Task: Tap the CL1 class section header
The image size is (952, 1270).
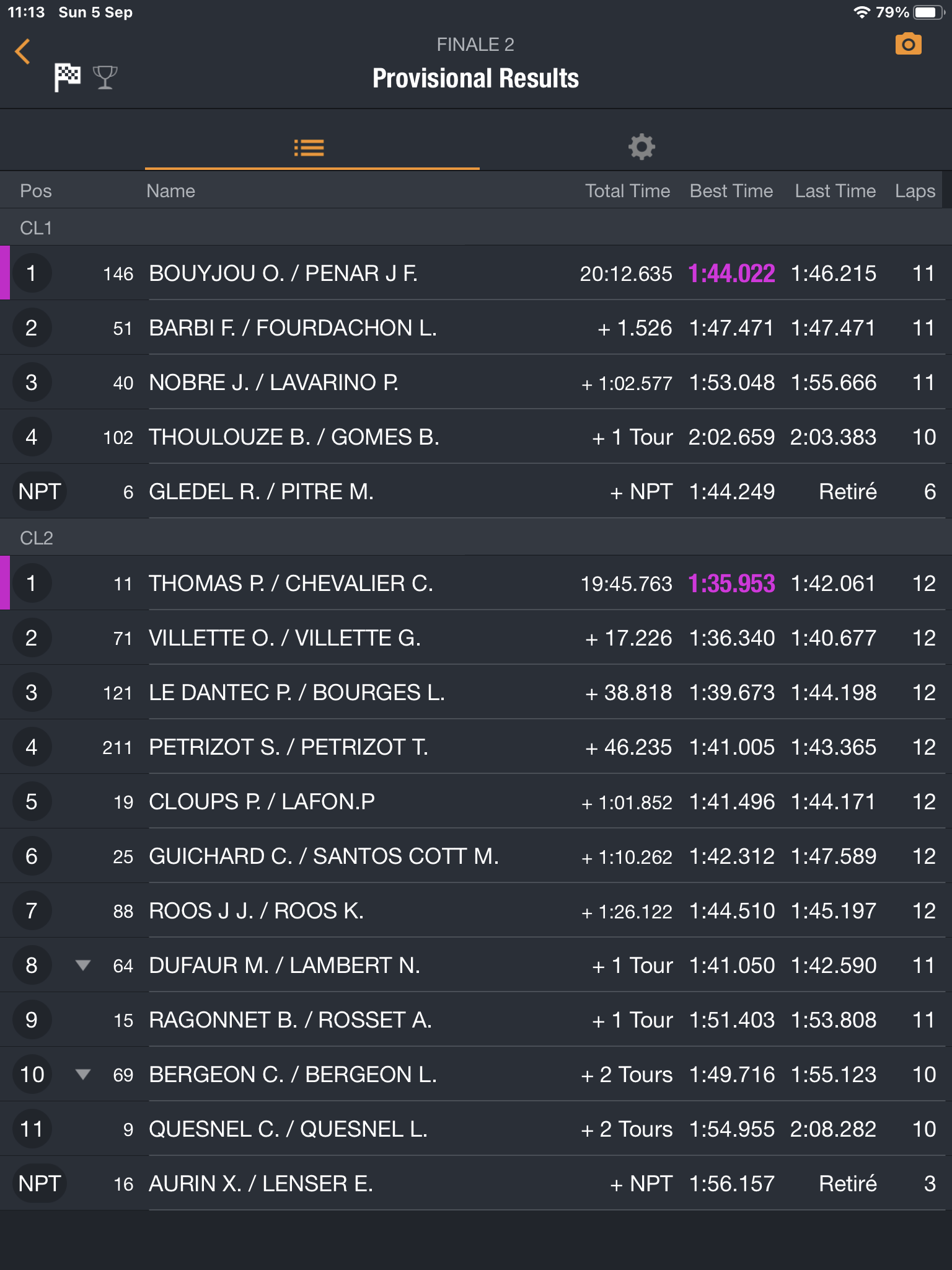Action: (x=36, y=228)
